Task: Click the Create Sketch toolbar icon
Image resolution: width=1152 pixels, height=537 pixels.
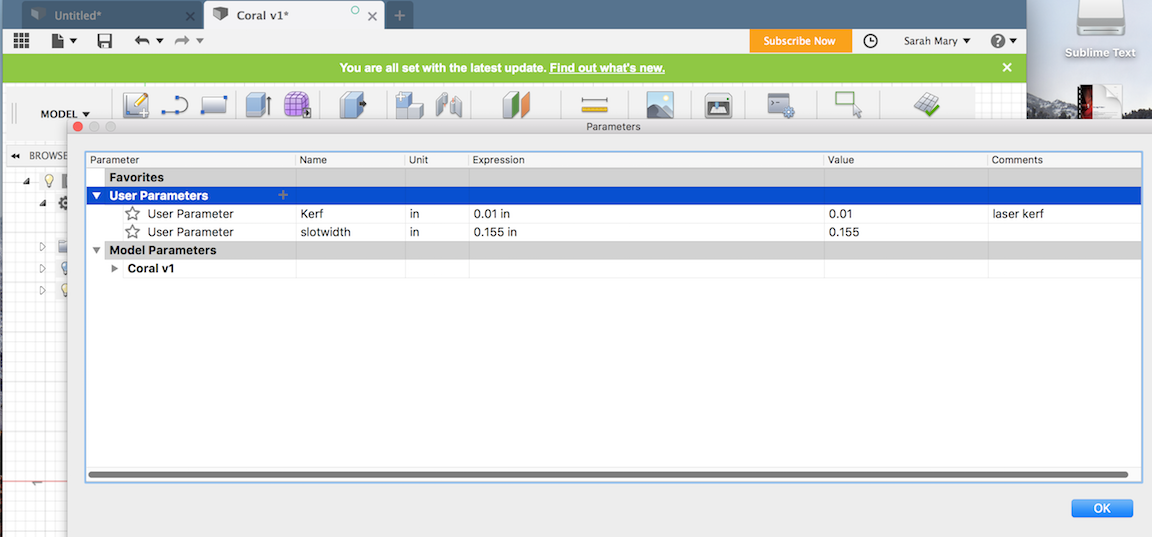Action: coord(136,105)
